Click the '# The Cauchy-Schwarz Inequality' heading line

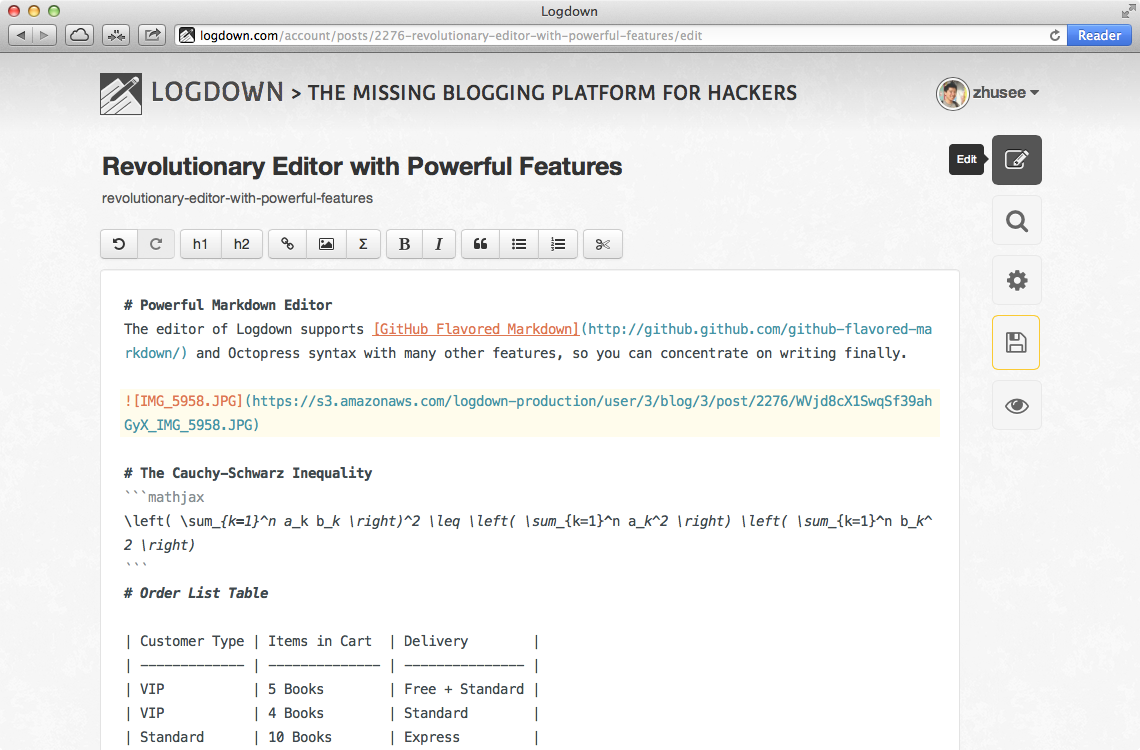pos(248,473)
